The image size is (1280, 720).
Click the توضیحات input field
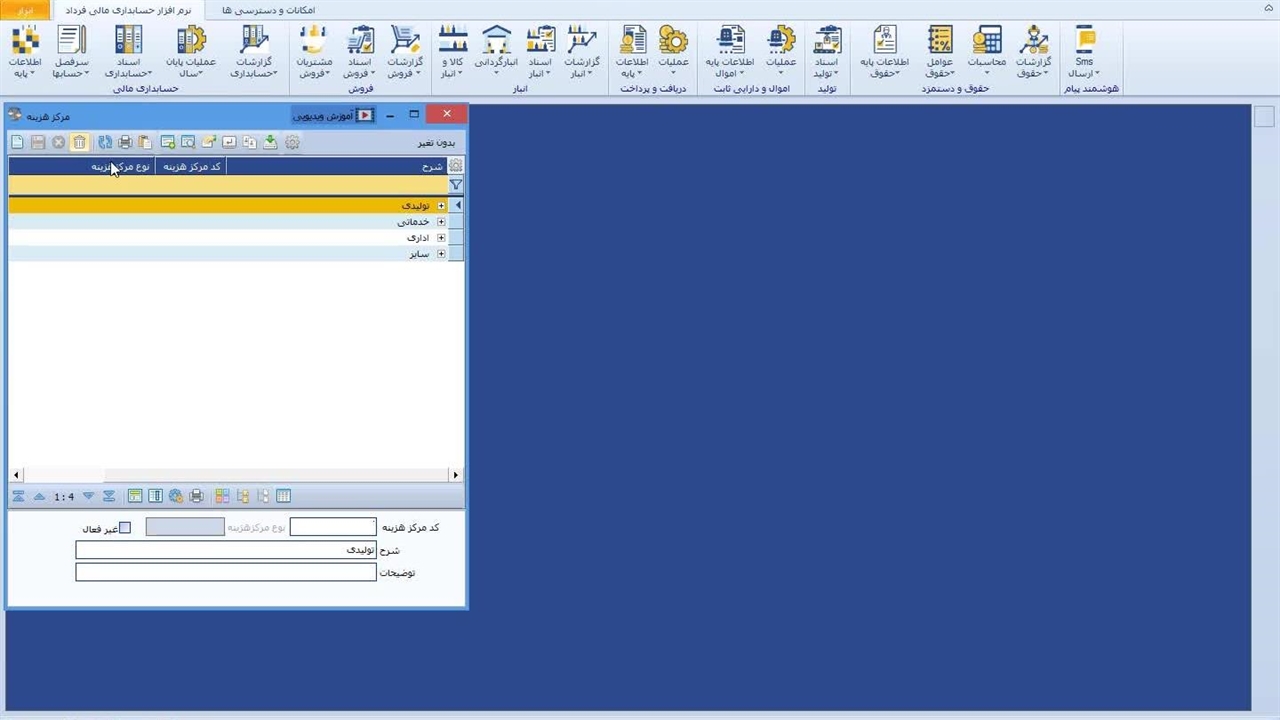(226, 573)
